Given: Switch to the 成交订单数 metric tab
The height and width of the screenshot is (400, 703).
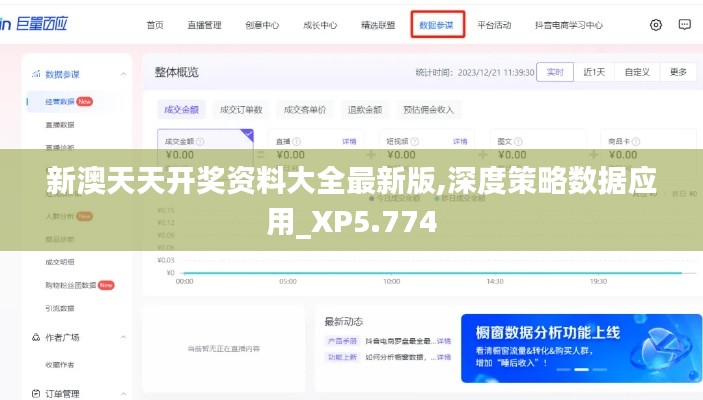Looking at the screenshot, I should coord(241,109).
